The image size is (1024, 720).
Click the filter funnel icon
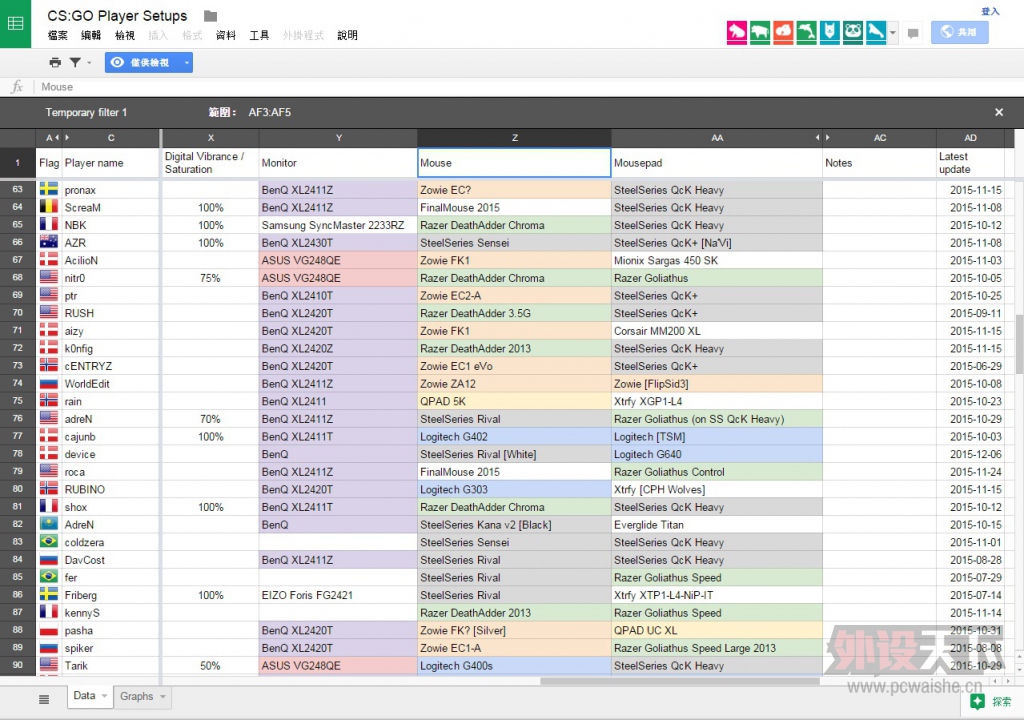point(75,63)
